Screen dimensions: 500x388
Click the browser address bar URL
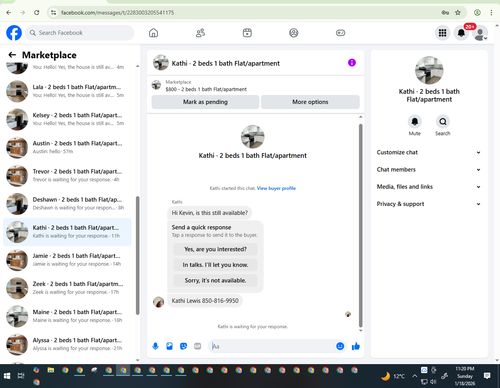click(117, 13)
